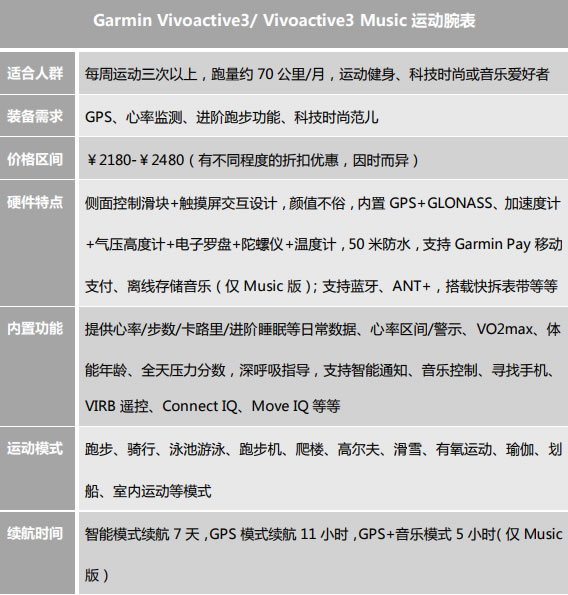
Task: Select the 装备需求 row label
Action: tap(35, 116)
